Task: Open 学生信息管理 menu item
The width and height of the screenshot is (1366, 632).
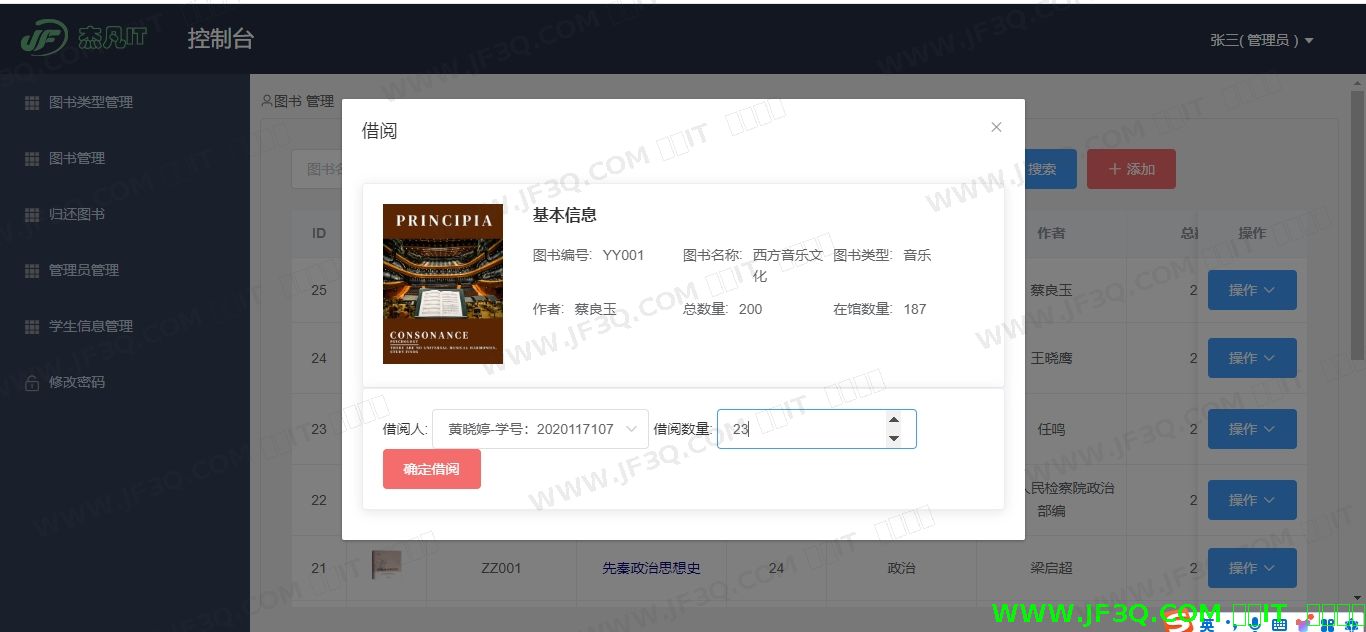Action: point(90,326)
